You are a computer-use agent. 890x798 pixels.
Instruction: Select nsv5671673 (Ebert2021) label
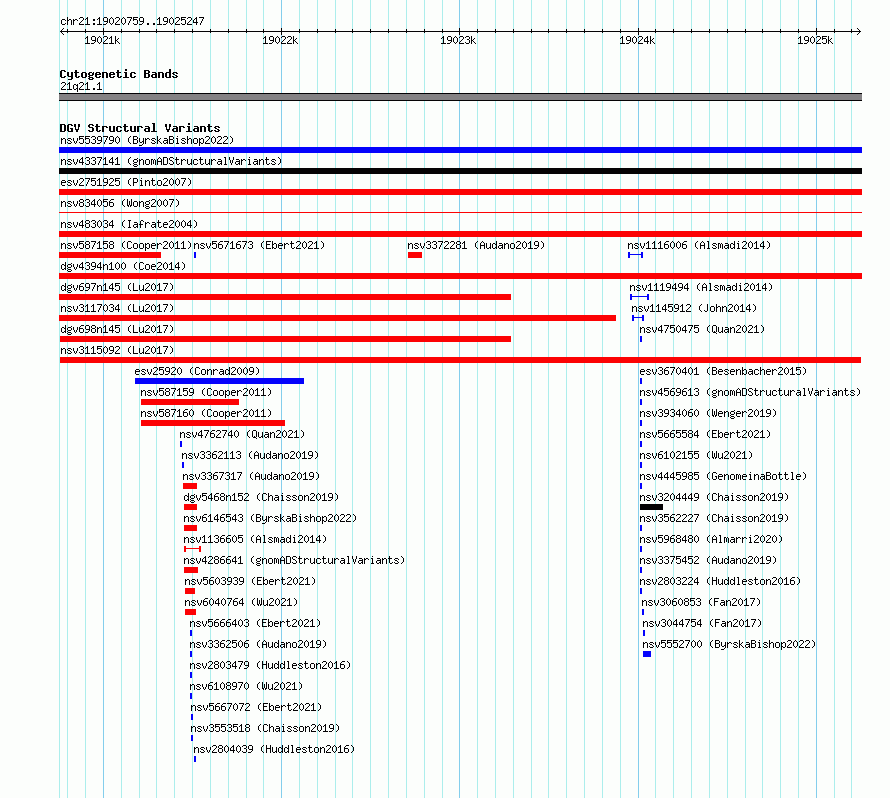(259, 245)
